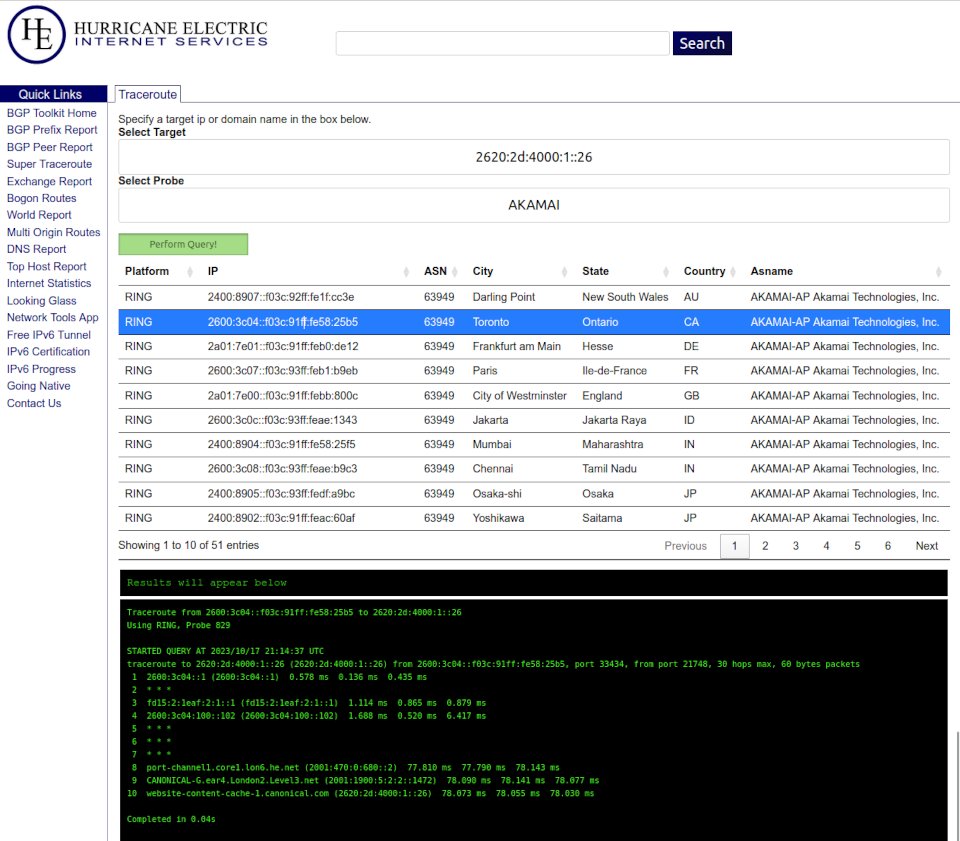
Task: Go to results page 1
Action: (x=735, y=546)
